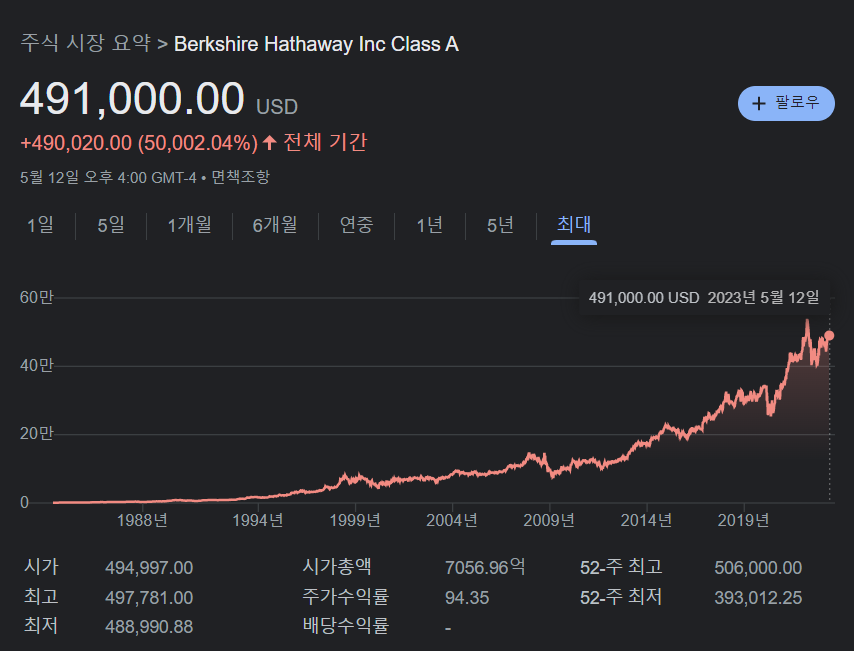Click the 팔로우 (follow) button

786,103
